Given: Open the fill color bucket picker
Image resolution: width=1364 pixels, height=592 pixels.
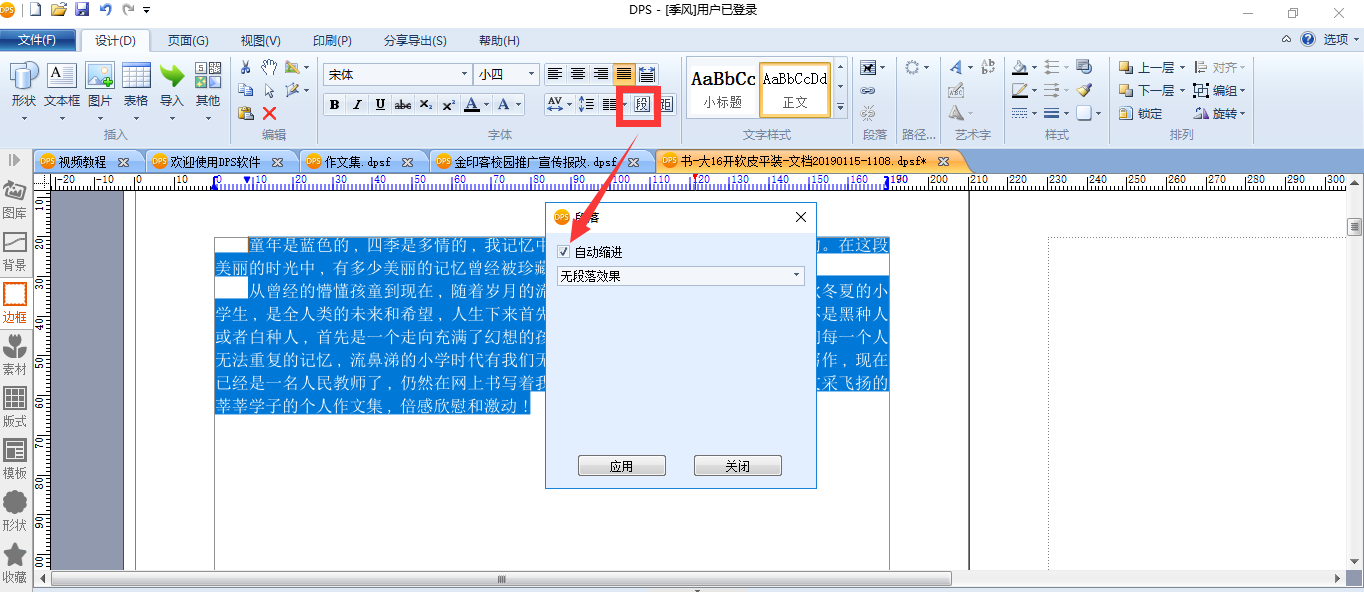Looking at the screenshot, I should tap(1019, 67).
